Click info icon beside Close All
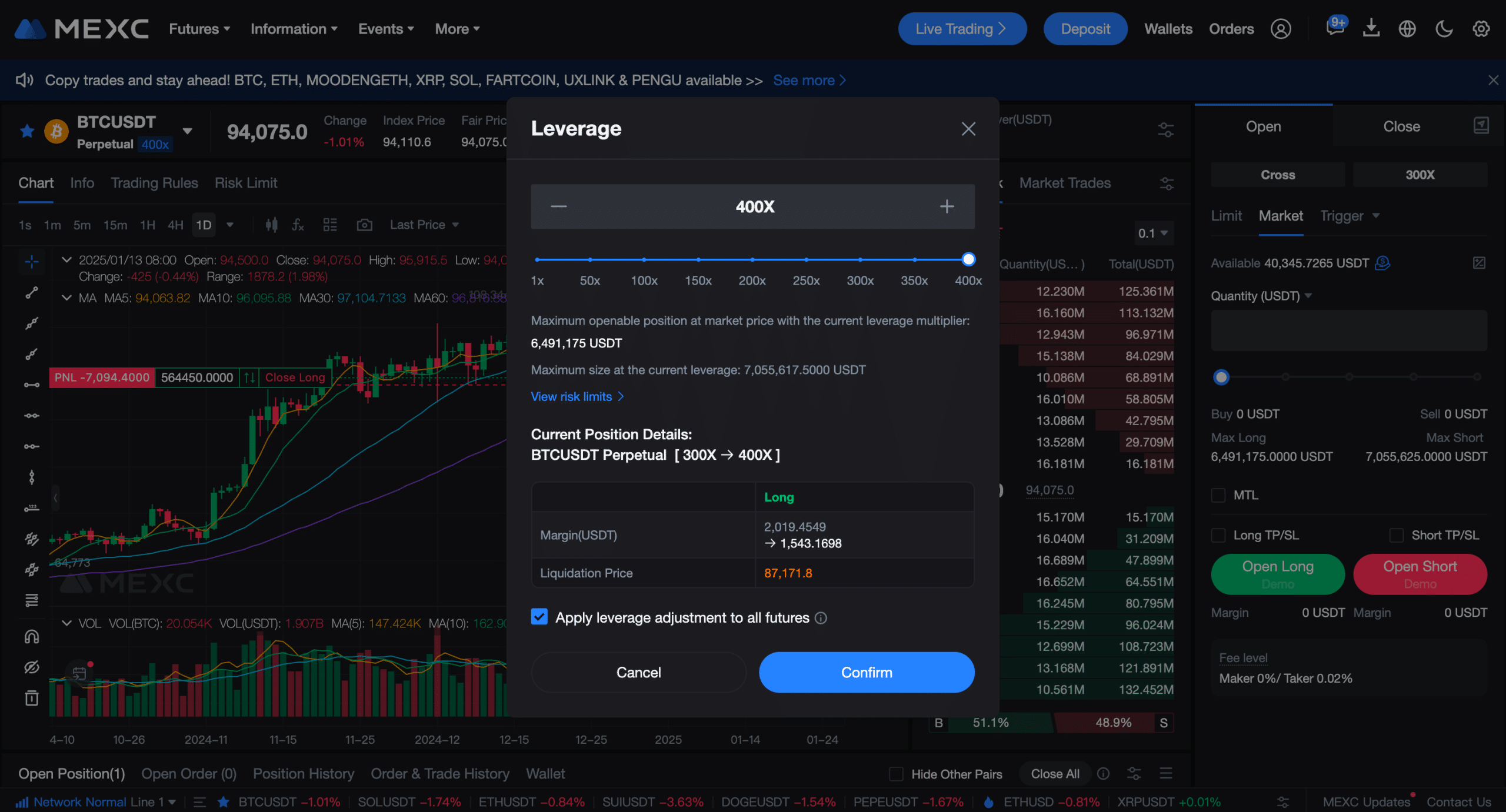Screen dimensions: 1506x812 coord(1104,774)
